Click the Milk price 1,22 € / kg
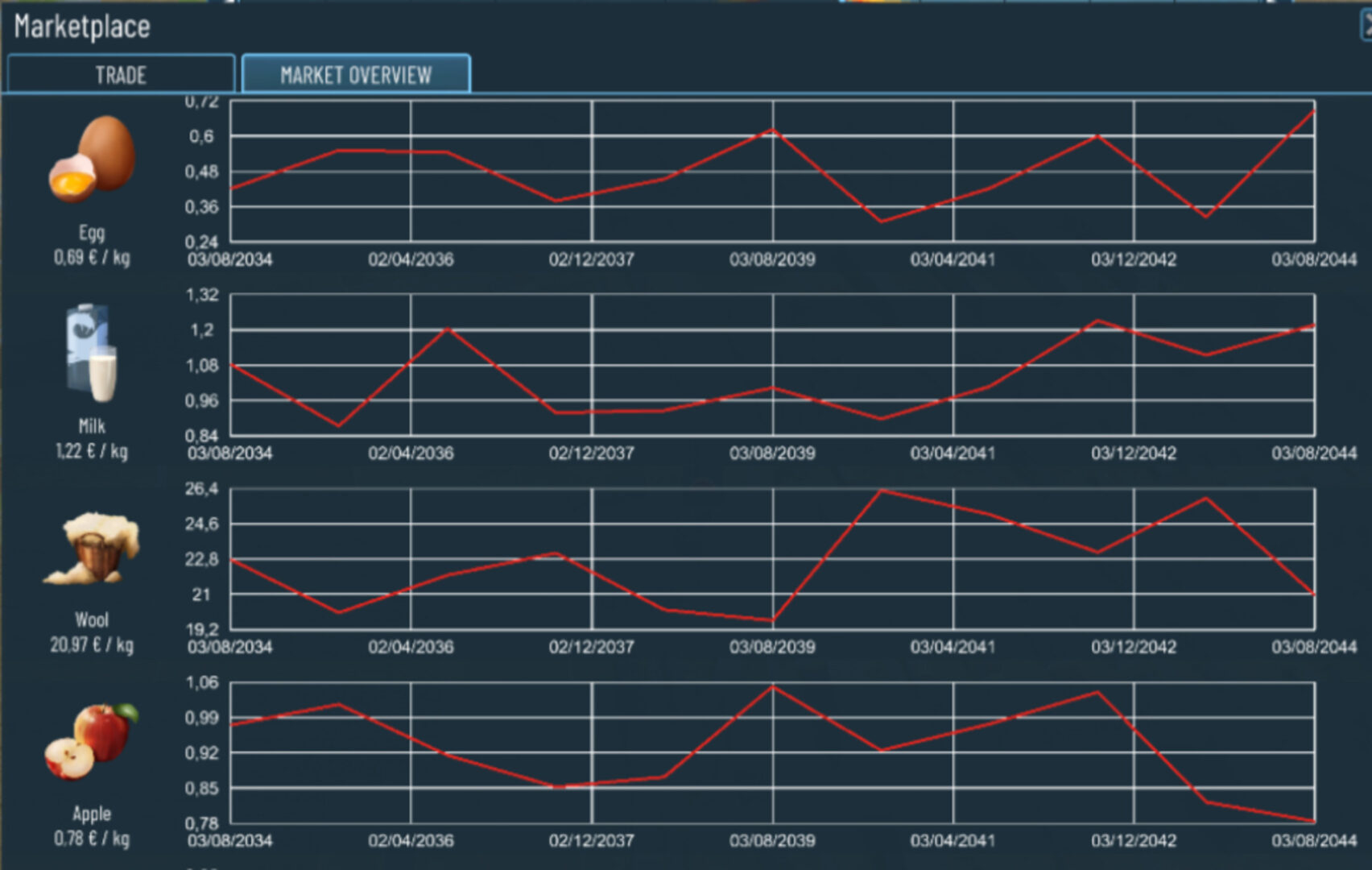 point(92,451)
